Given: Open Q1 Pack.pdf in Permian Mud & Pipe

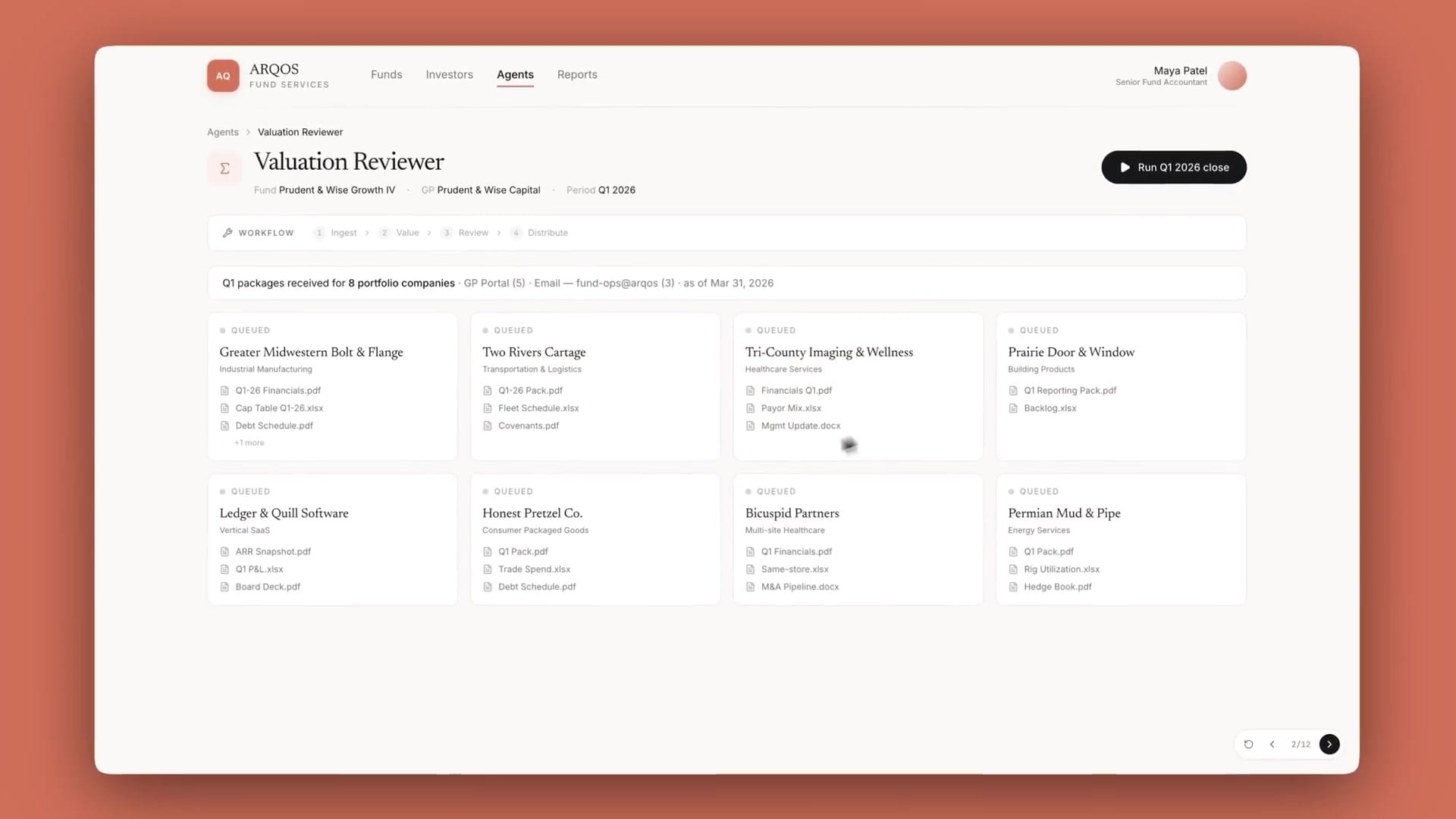Looking at the screenshot, I should [1048, 551].
